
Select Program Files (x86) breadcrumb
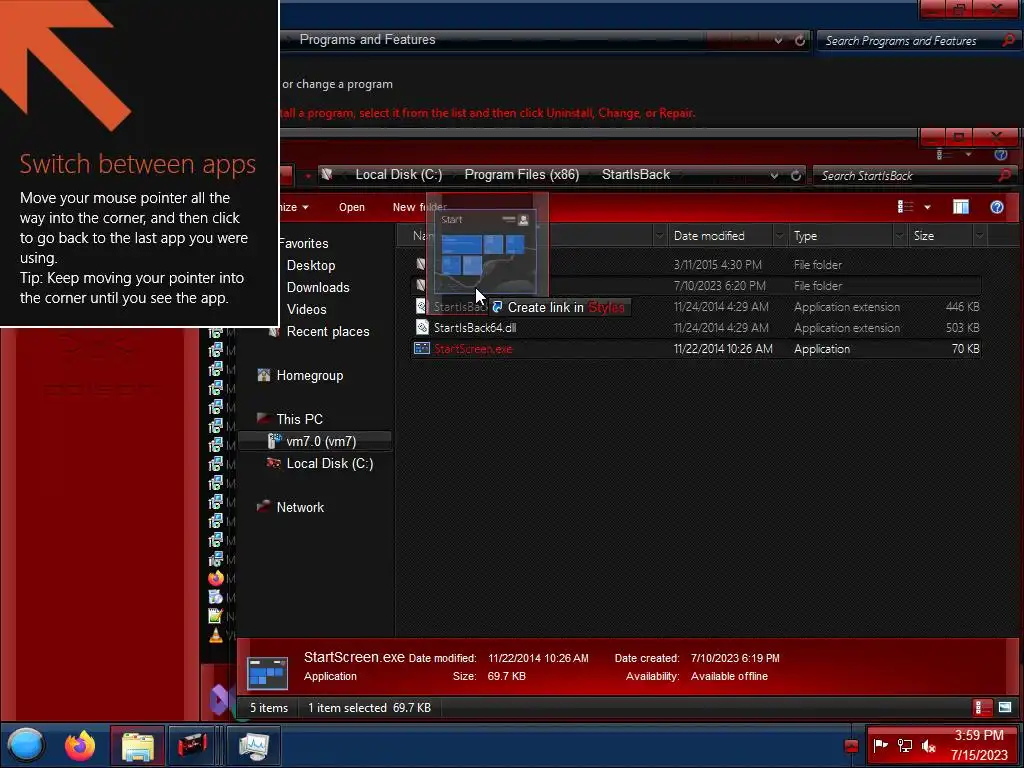click(x=521, y=174)
